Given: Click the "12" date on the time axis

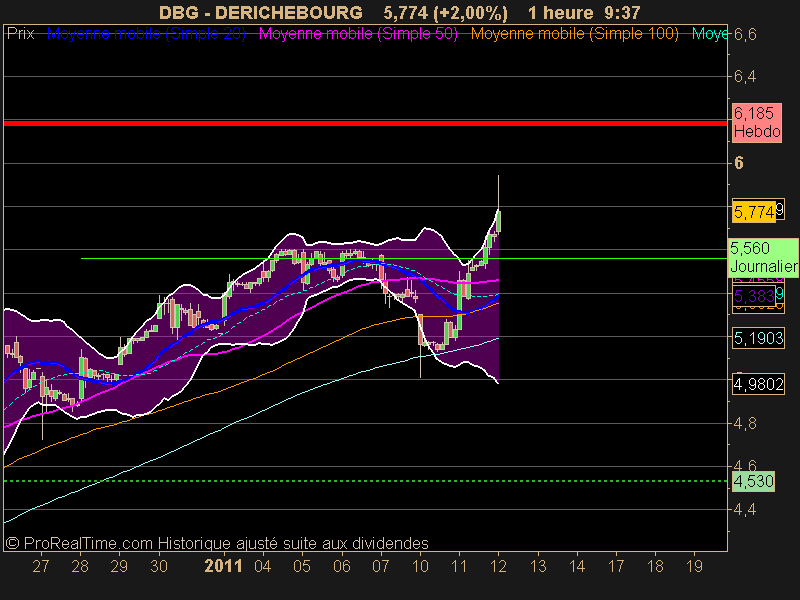Looking at the screenshot, I should [x=498, y=566].
